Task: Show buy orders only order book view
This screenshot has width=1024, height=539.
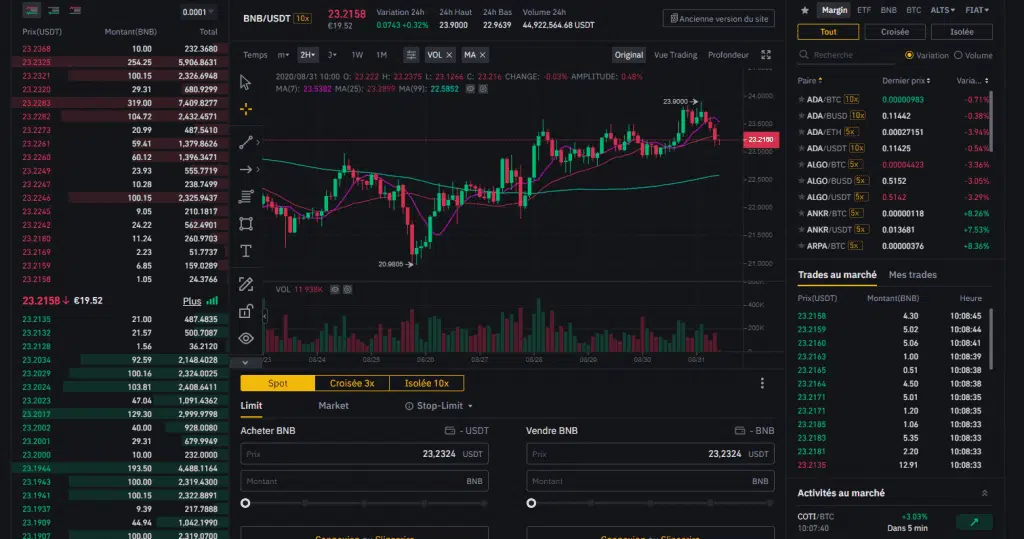Action: (x=54, y=10)
